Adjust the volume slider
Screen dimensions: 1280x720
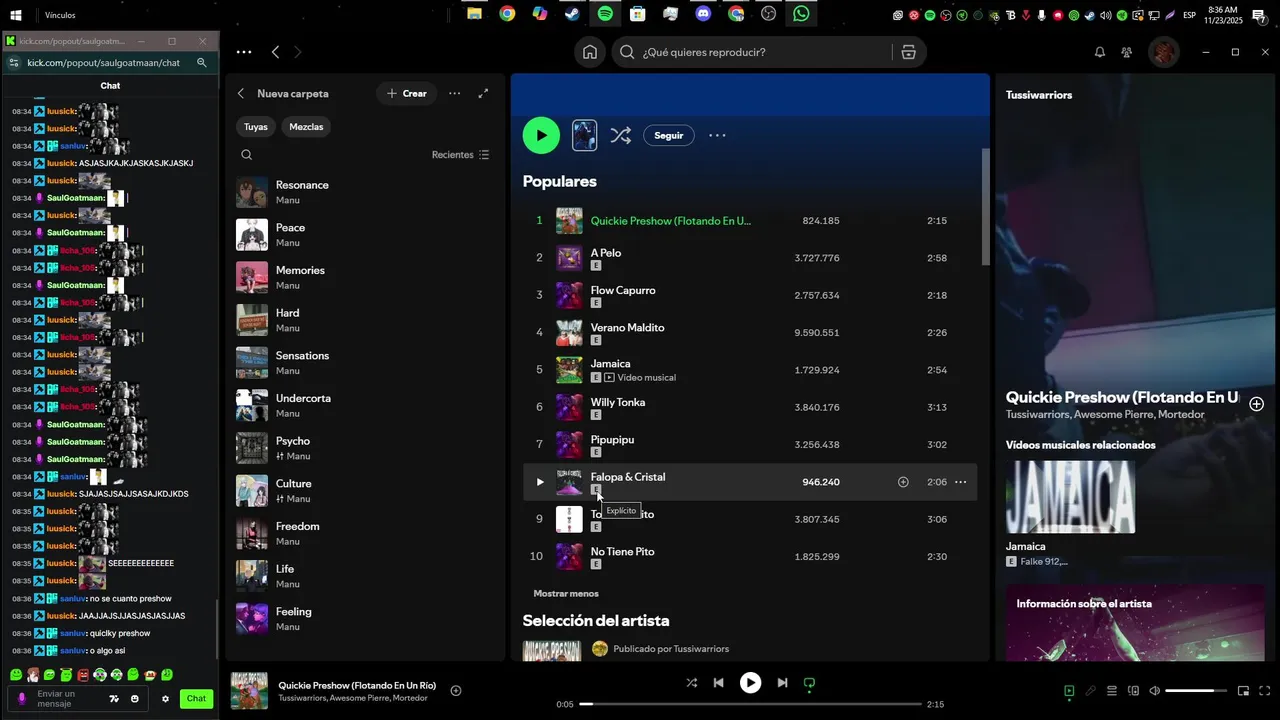tap(1196, 691)
